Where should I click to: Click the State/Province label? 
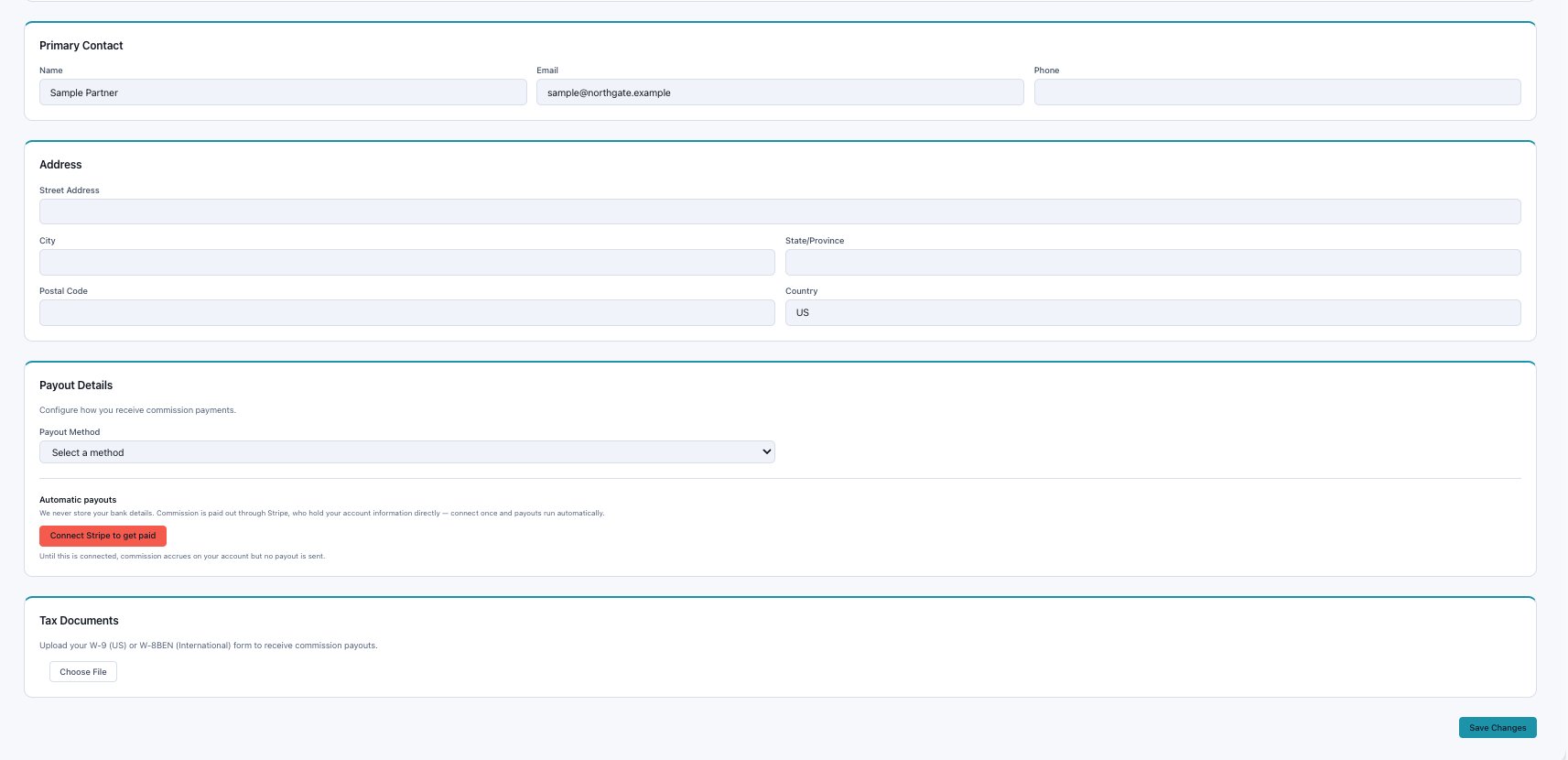coord(815,241)
